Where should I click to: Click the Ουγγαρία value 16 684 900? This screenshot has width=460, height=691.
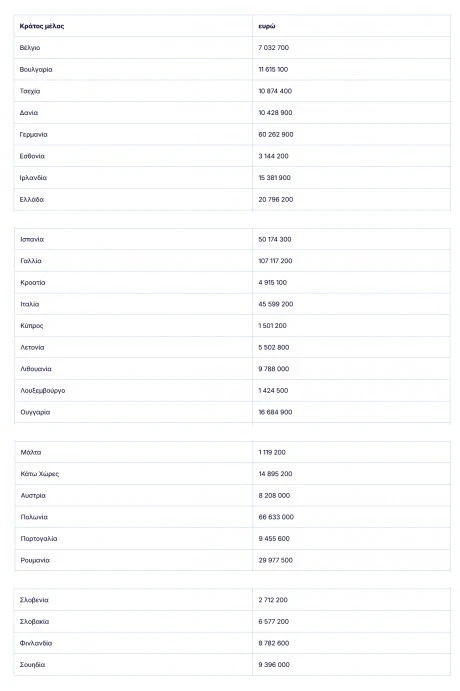pos(275,412)
